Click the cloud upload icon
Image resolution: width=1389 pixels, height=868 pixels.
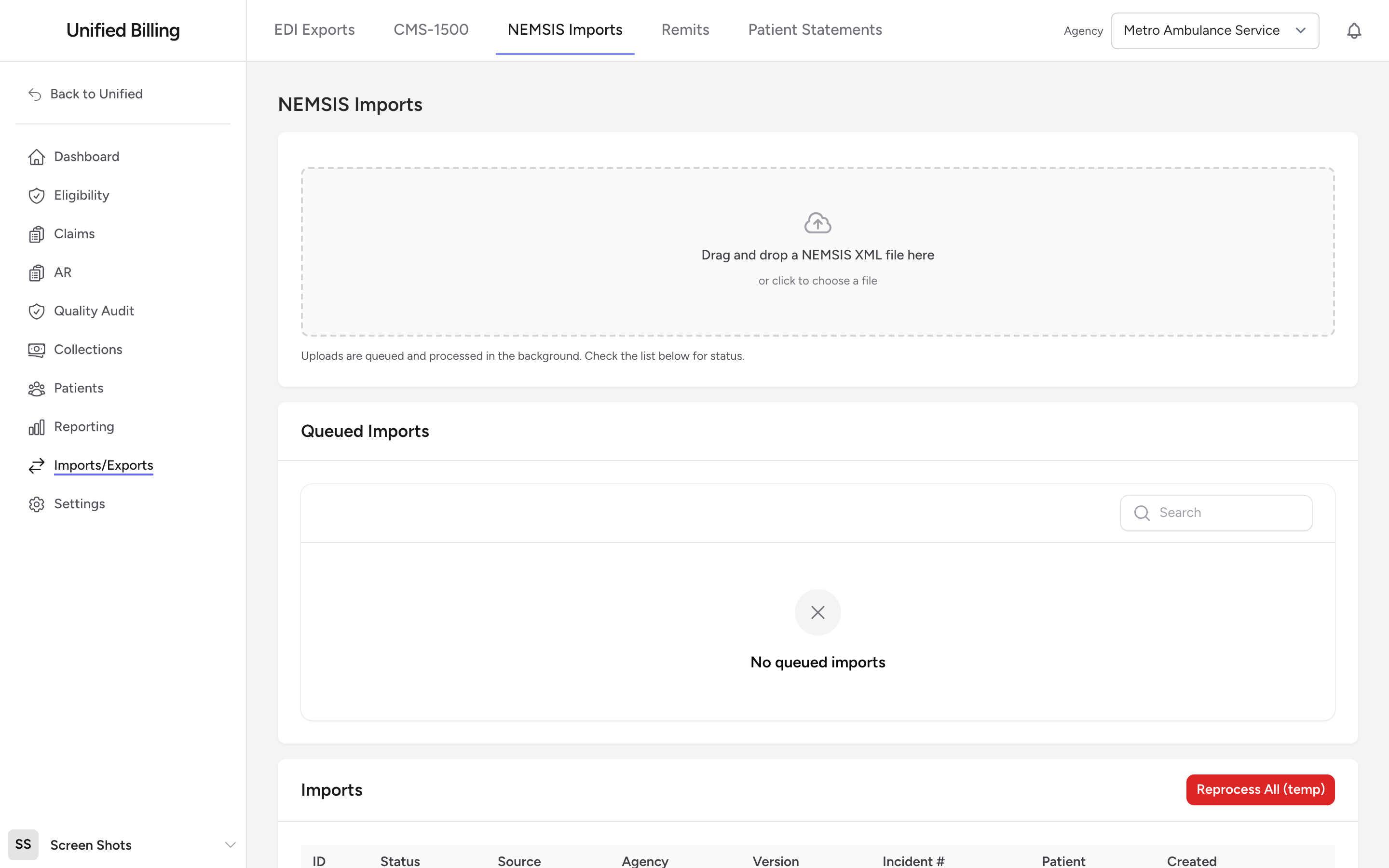[818, 223]
